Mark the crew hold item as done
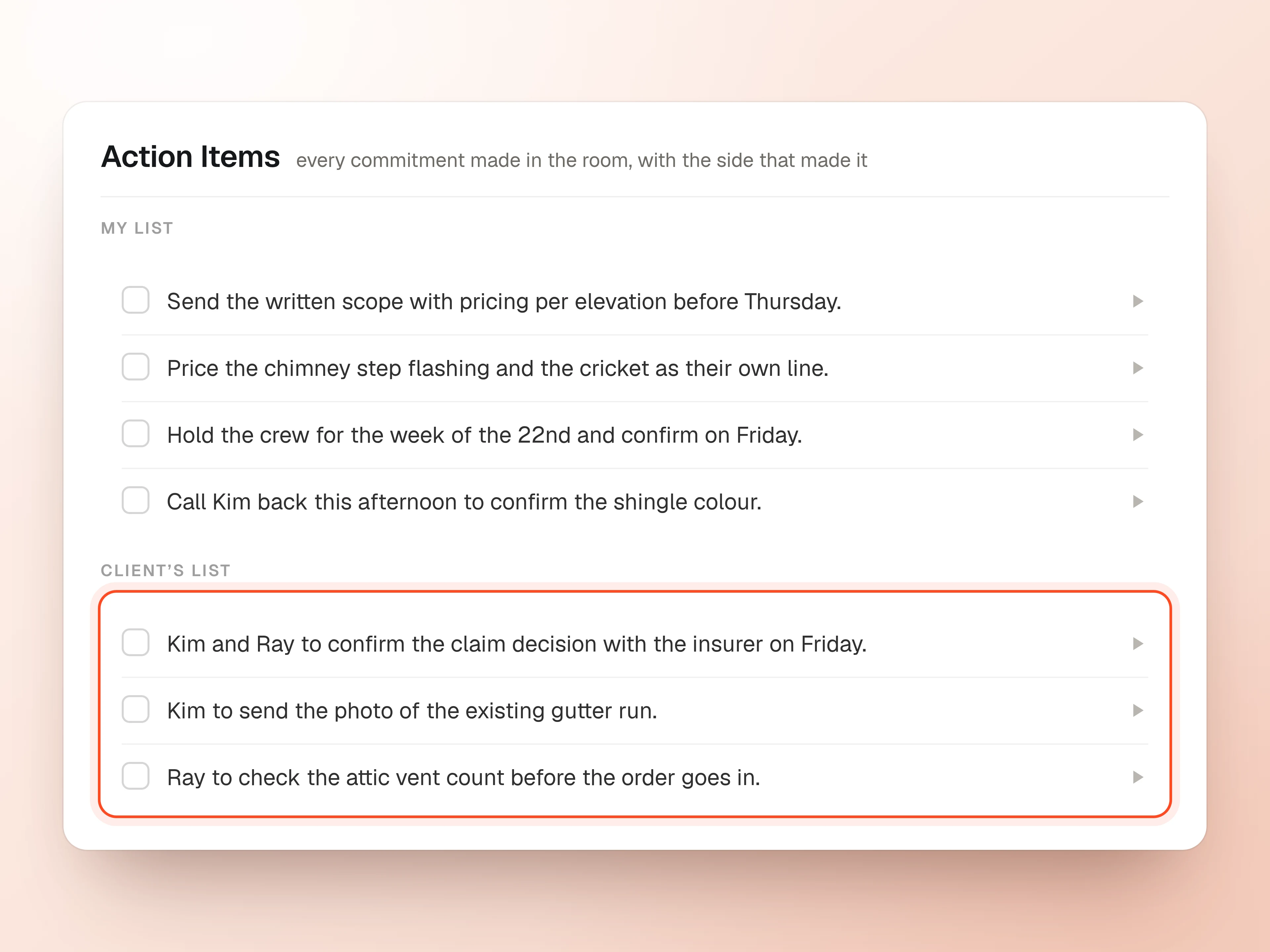 [x=136, y=434]
